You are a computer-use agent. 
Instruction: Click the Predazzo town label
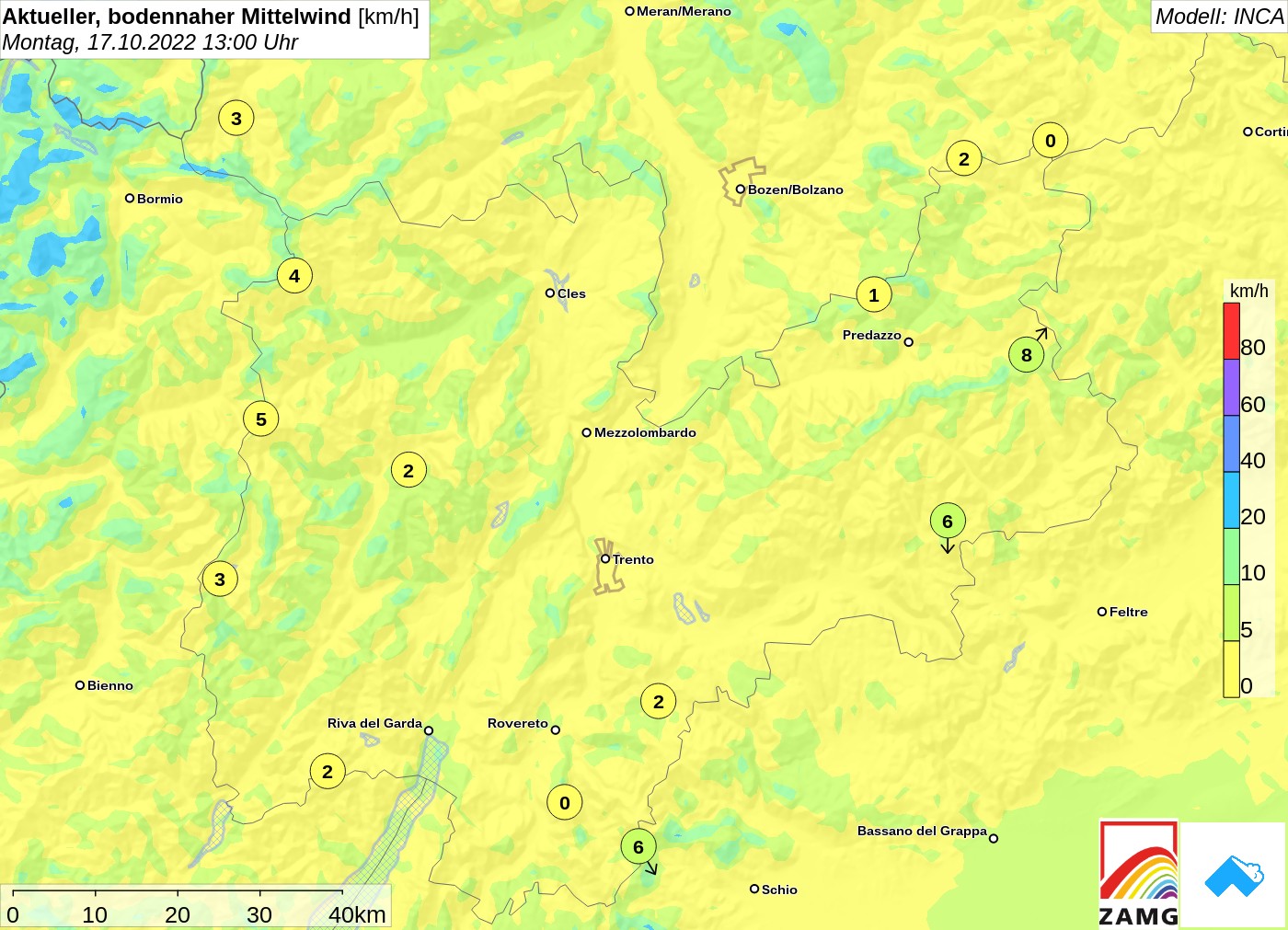[872, 335]
